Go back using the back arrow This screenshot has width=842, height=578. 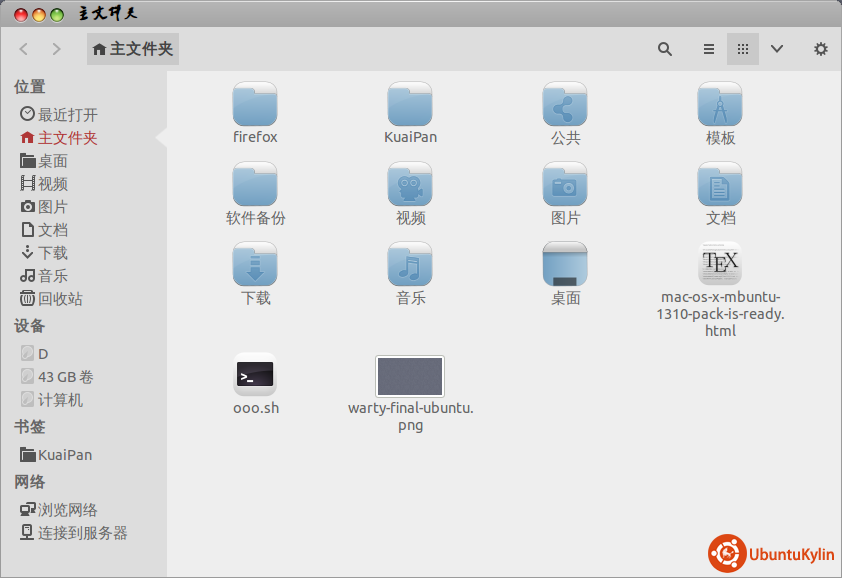tap(24, 49)
